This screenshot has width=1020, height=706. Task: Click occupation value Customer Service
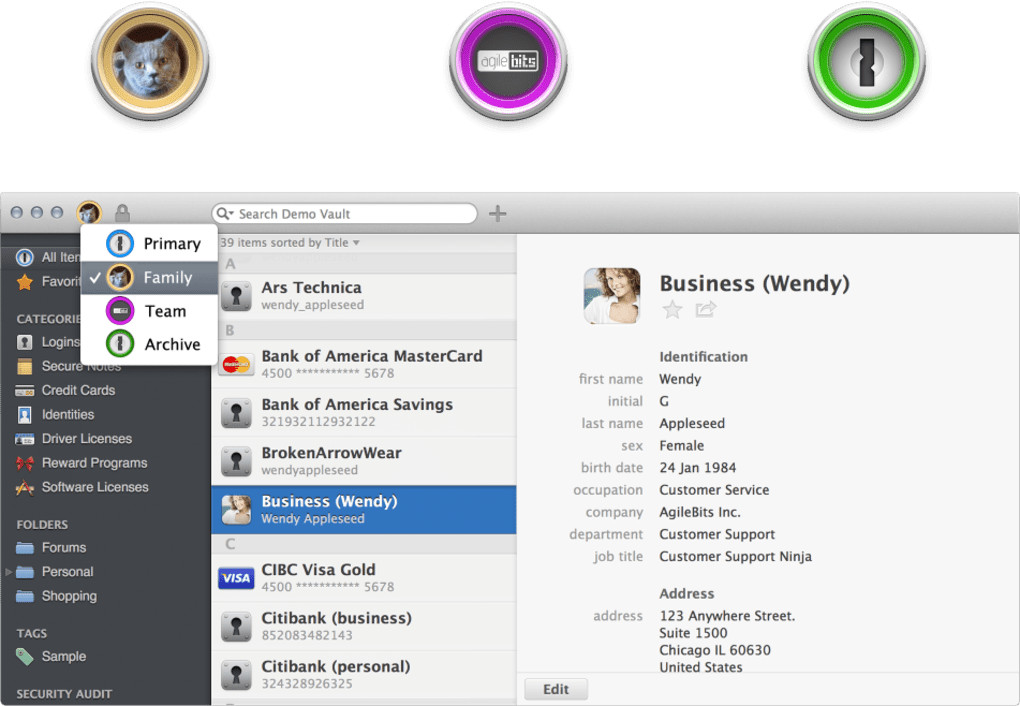714,490
